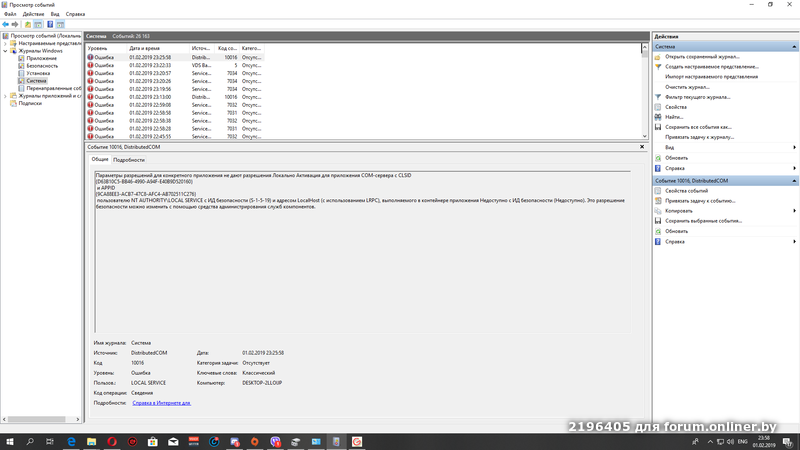Collapse the Журналы Windows tree node
Viewport: 800px width, 450px height.
tap(5, 51)
